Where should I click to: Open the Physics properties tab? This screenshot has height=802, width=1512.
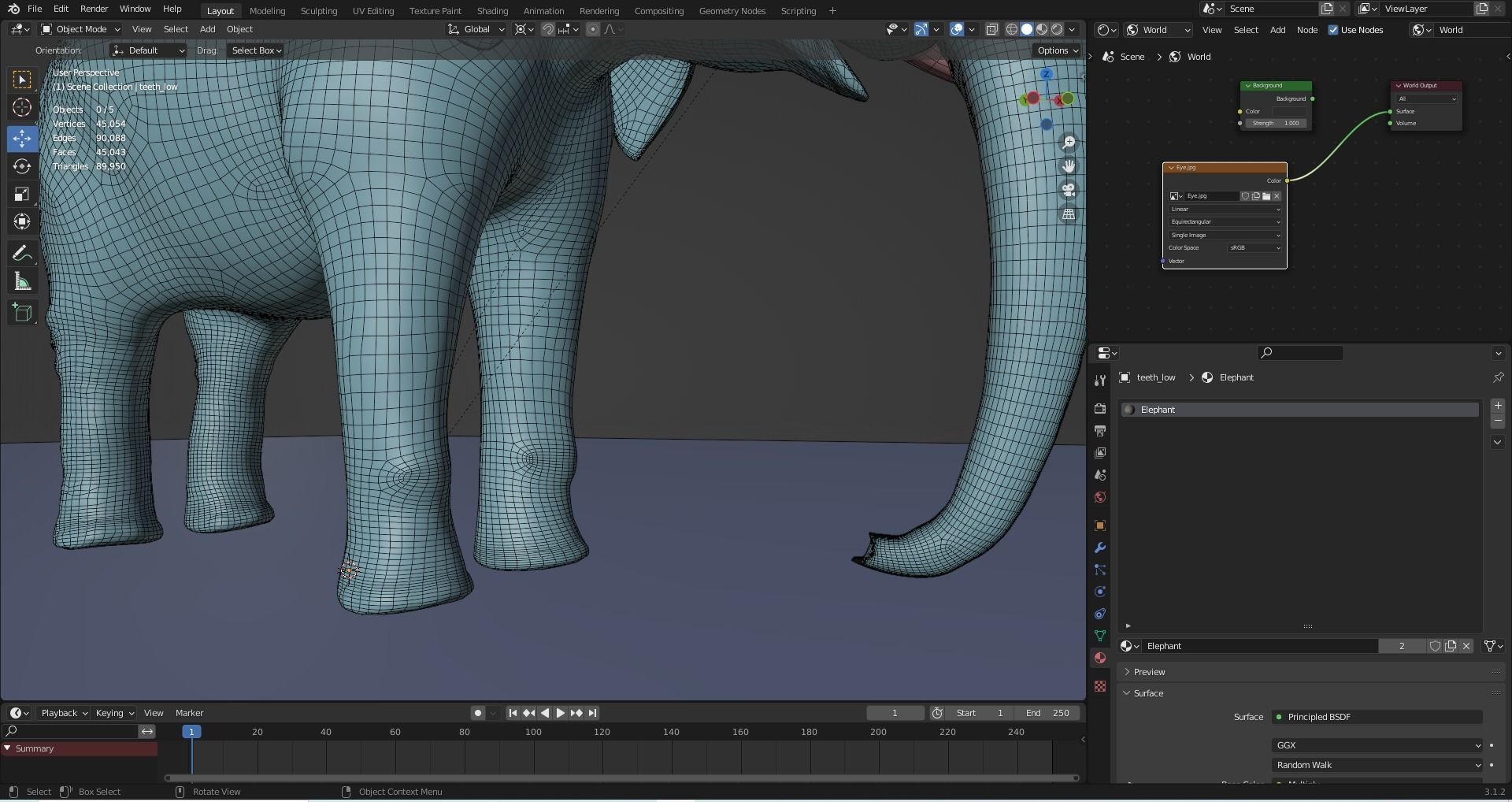coord(1100,592)
